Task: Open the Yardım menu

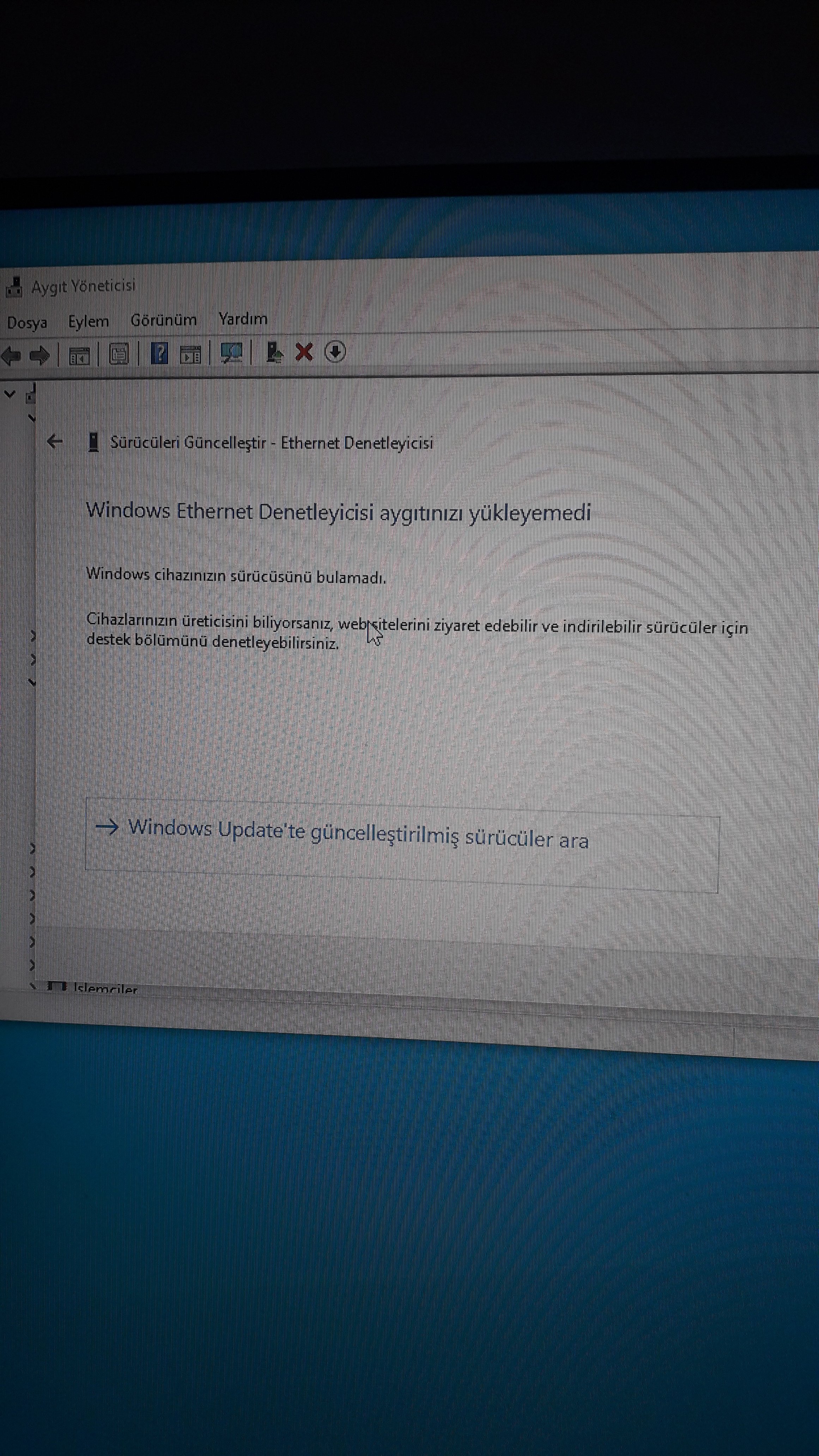Action: click(243, 319)
